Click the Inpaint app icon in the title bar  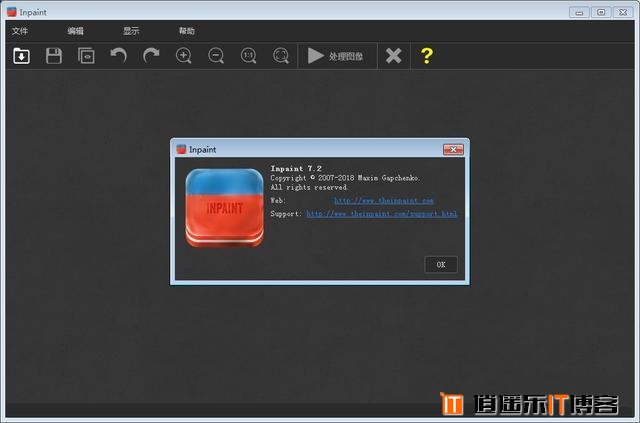point(12,12)
